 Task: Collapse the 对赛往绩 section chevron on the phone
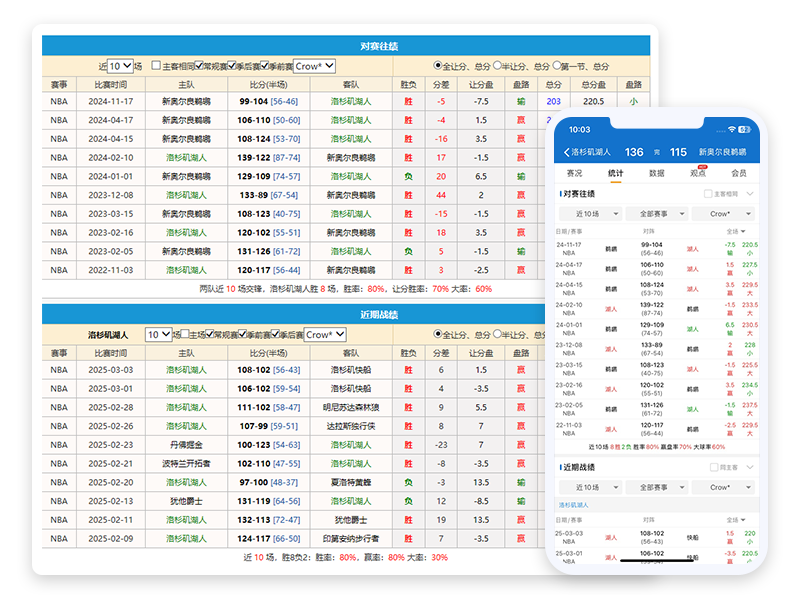(x=749, y=194)
